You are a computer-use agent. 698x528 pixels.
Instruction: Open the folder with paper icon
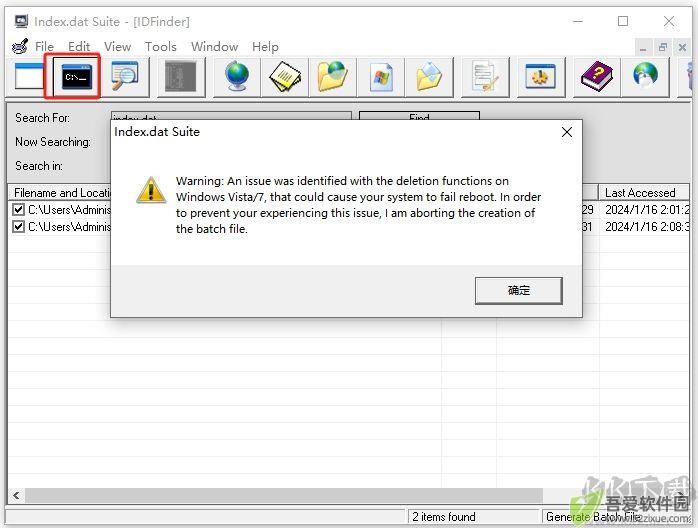point(429,77)
